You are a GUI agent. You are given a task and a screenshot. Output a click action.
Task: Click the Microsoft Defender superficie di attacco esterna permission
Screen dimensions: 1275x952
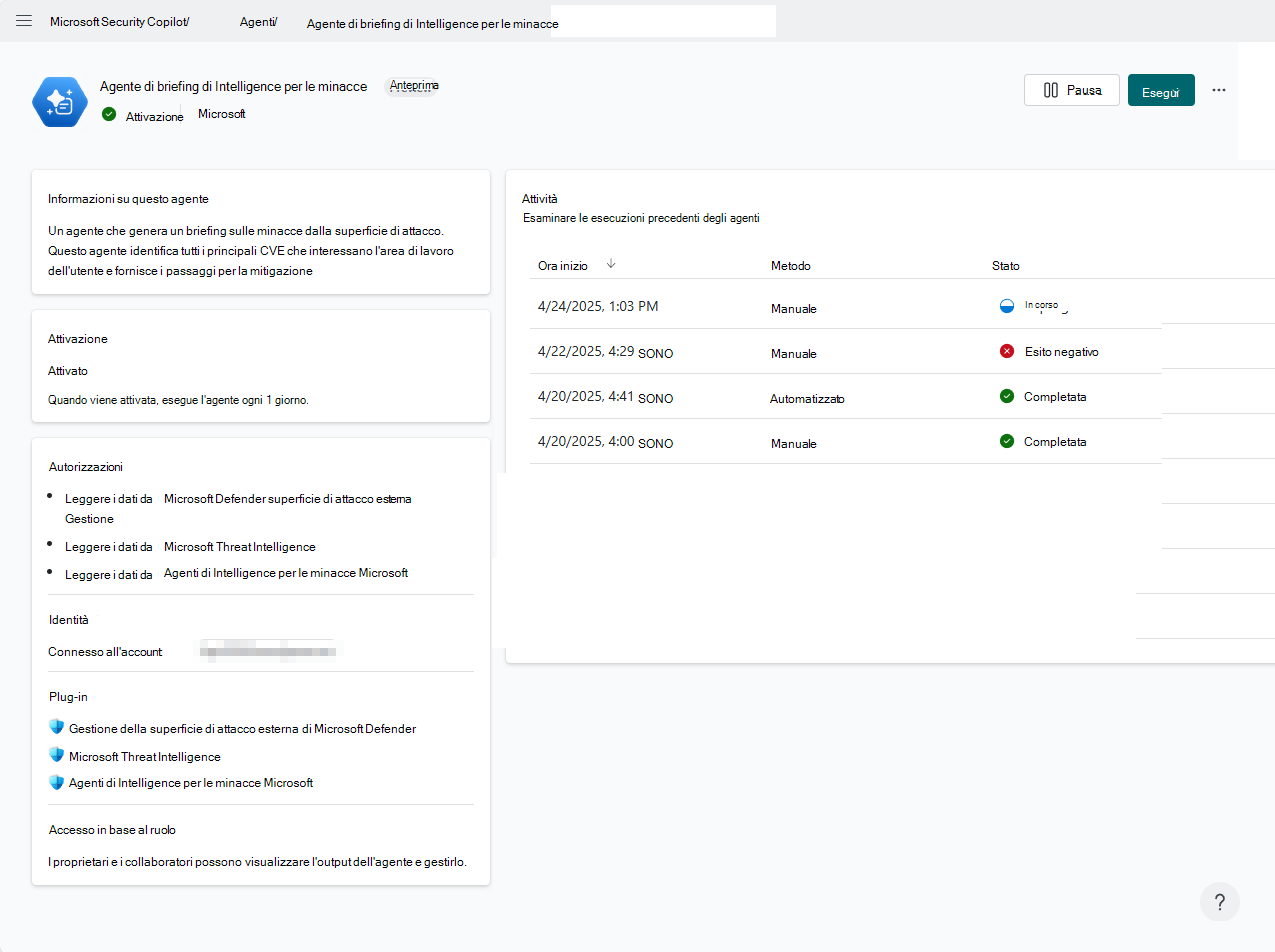[288, 499]
